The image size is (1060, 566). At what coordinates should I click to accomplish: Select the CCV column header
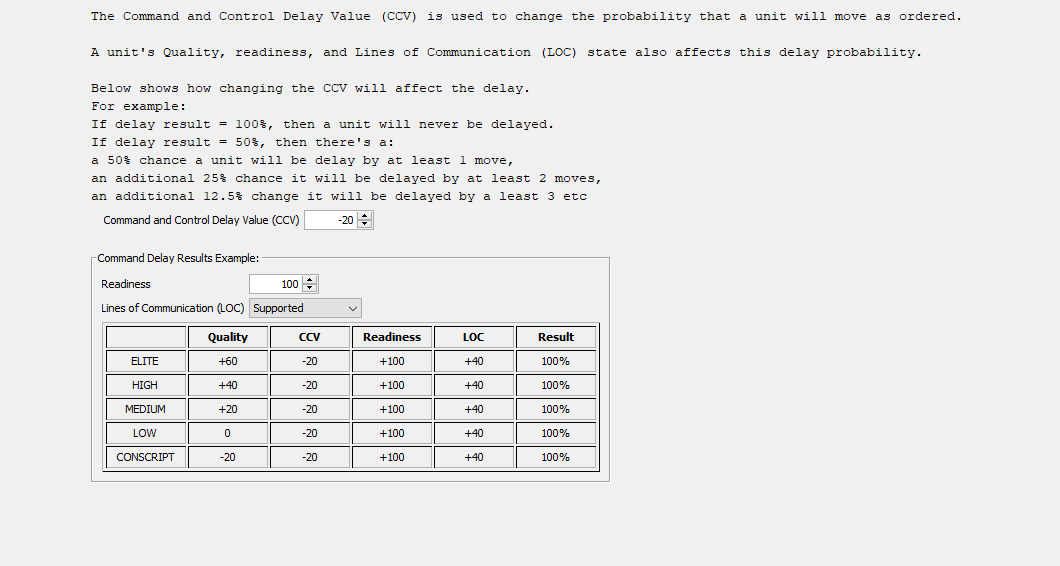pos(310,337)
